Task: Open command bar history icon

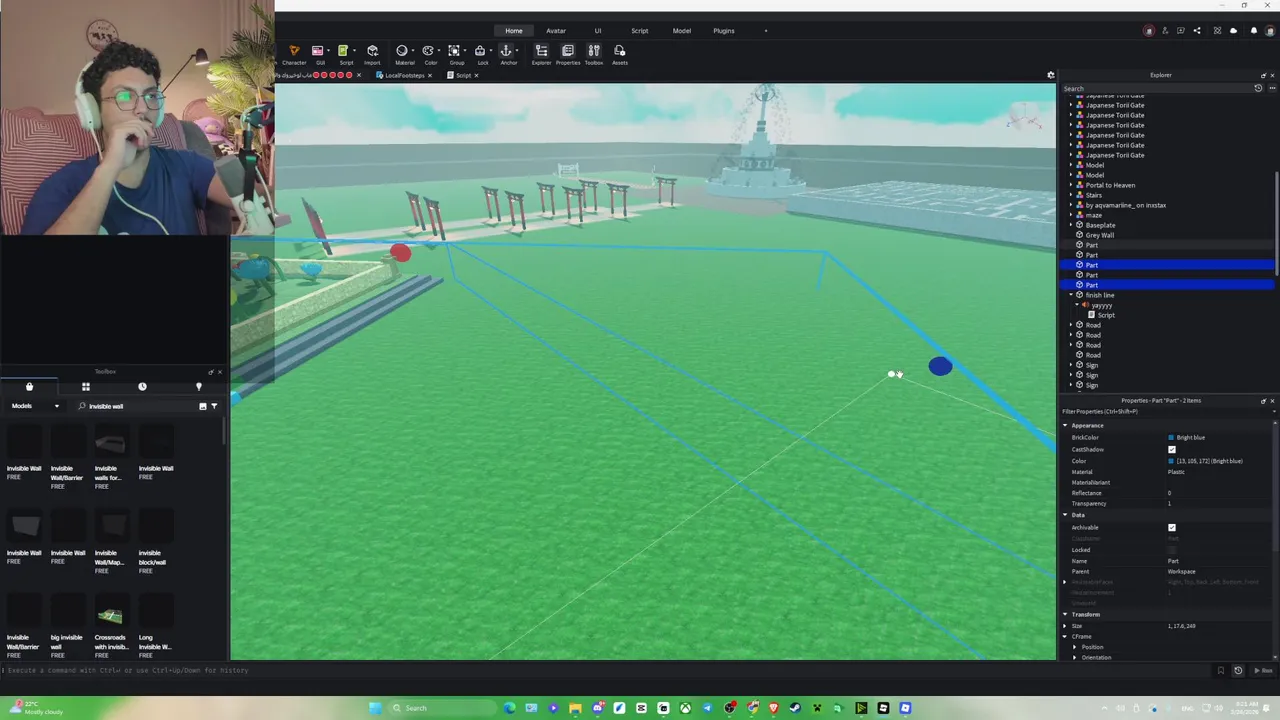Action: [x=1238, y=670]
